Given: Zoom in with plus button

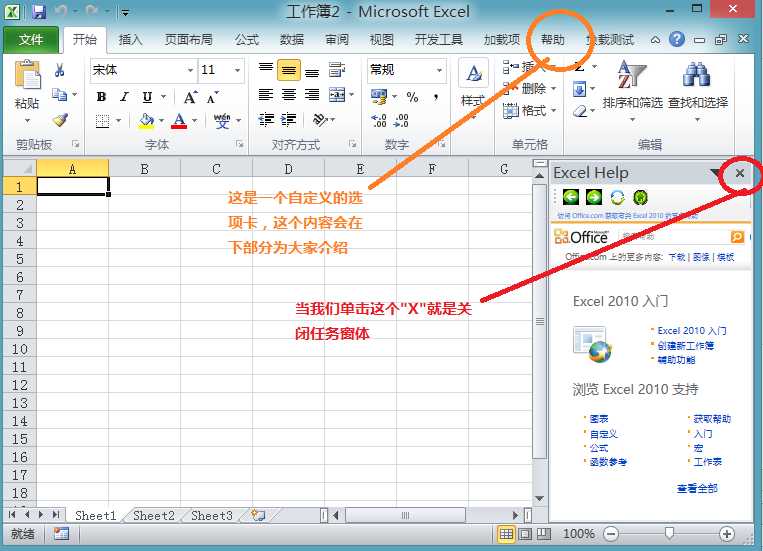Looking at the screenshot, I should (727, 534).
